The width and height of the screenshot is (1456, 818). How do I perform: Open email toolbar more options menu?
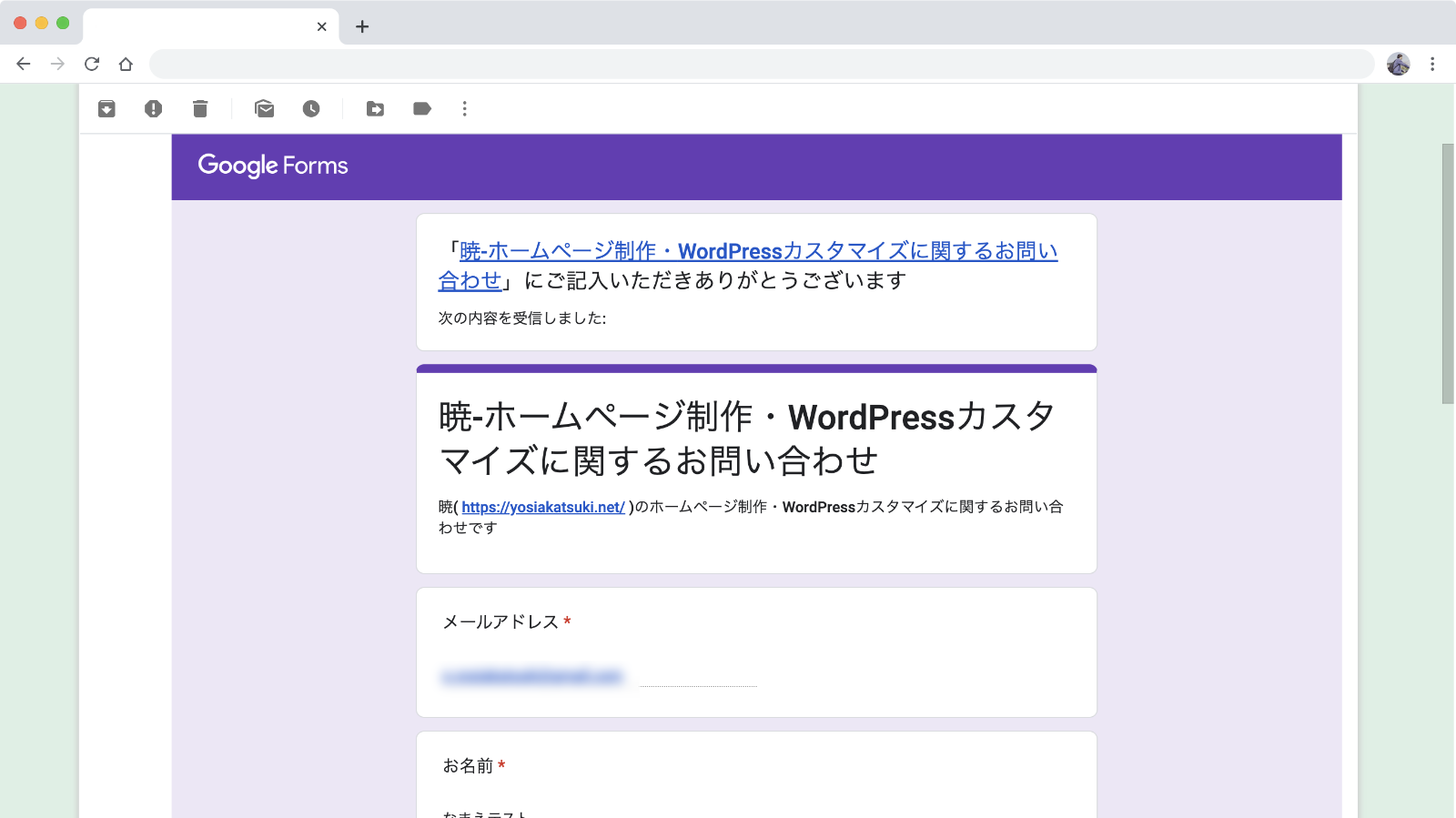click(x=465, y=109)
